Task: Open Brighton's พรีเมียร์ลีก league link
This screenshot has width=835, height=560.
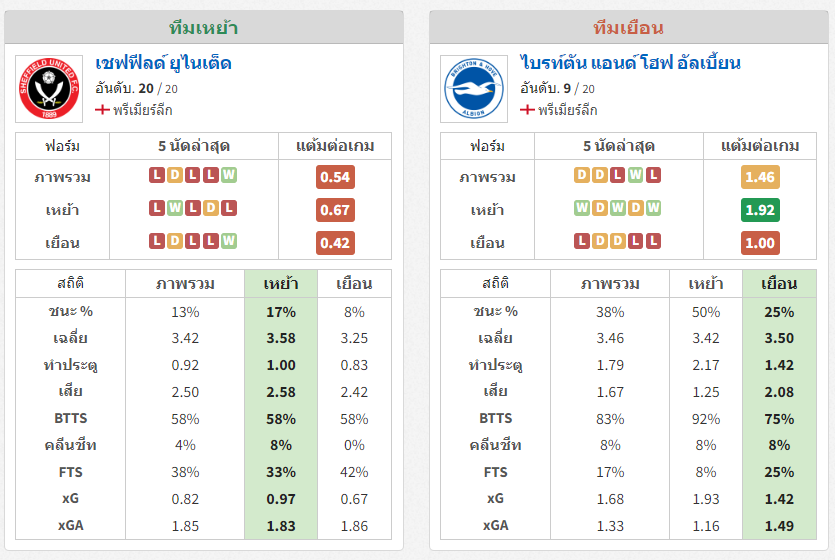Action: [568, 110]
